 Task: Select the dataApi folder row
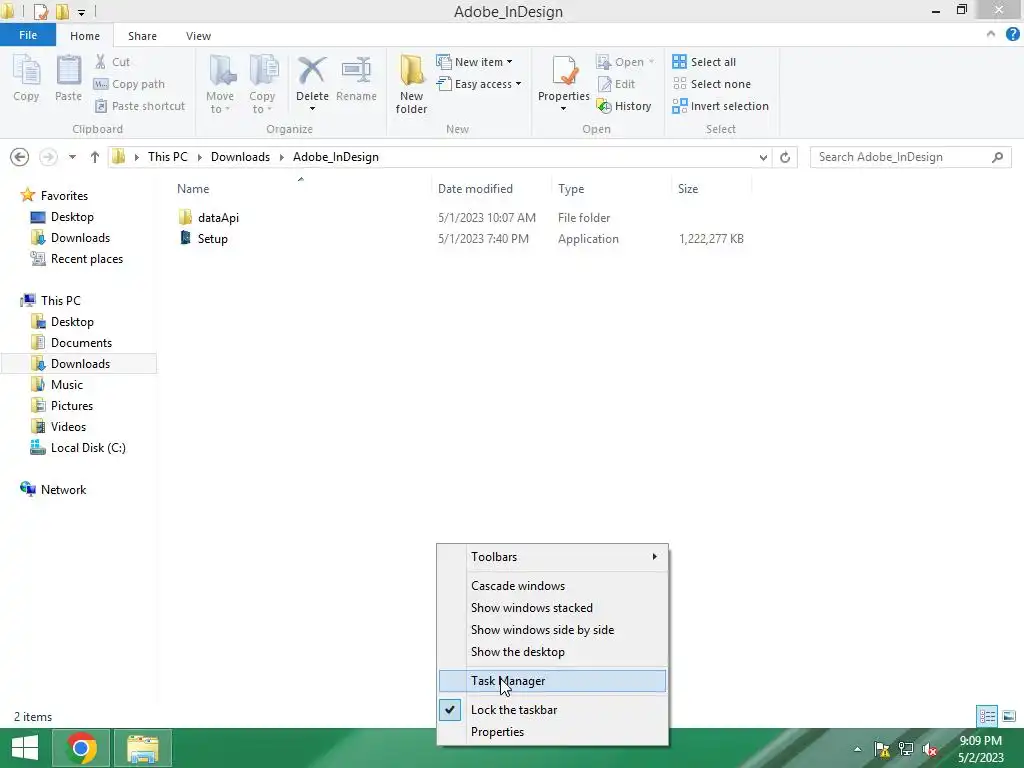point(460,218)
